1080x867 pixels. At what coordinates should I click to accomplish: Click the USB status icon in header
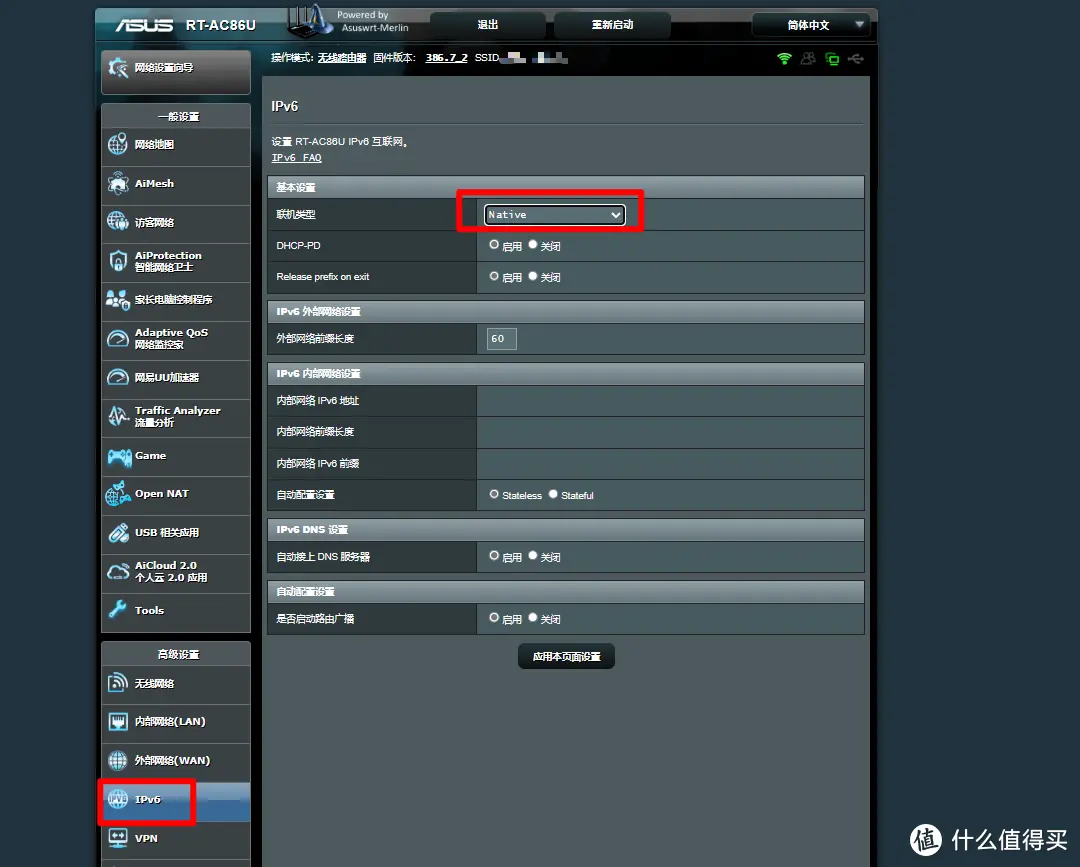[856, 59]
